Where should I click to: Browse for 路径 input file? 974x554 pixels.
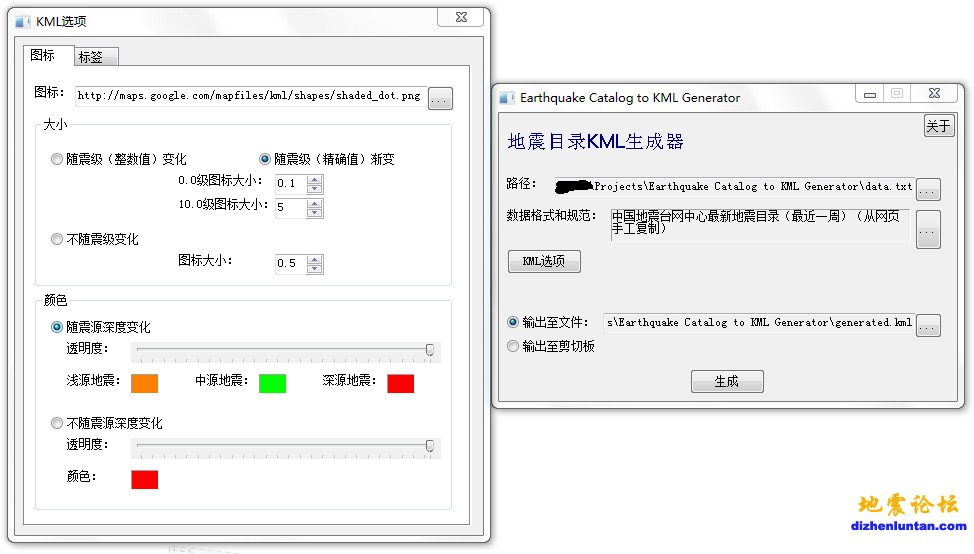click(928, 189)
